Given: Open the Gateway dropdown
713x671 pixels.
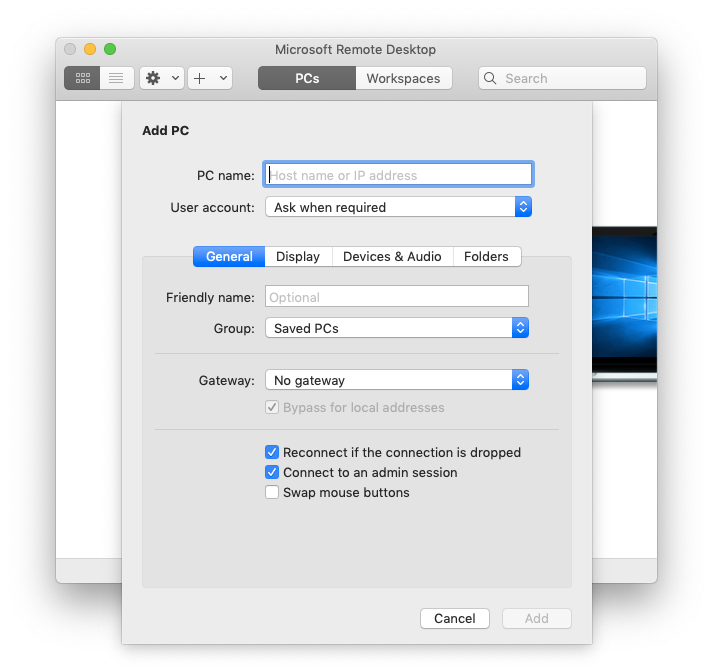Looking at the screenshot, I should pyautogui.click(x=396, y=380).
